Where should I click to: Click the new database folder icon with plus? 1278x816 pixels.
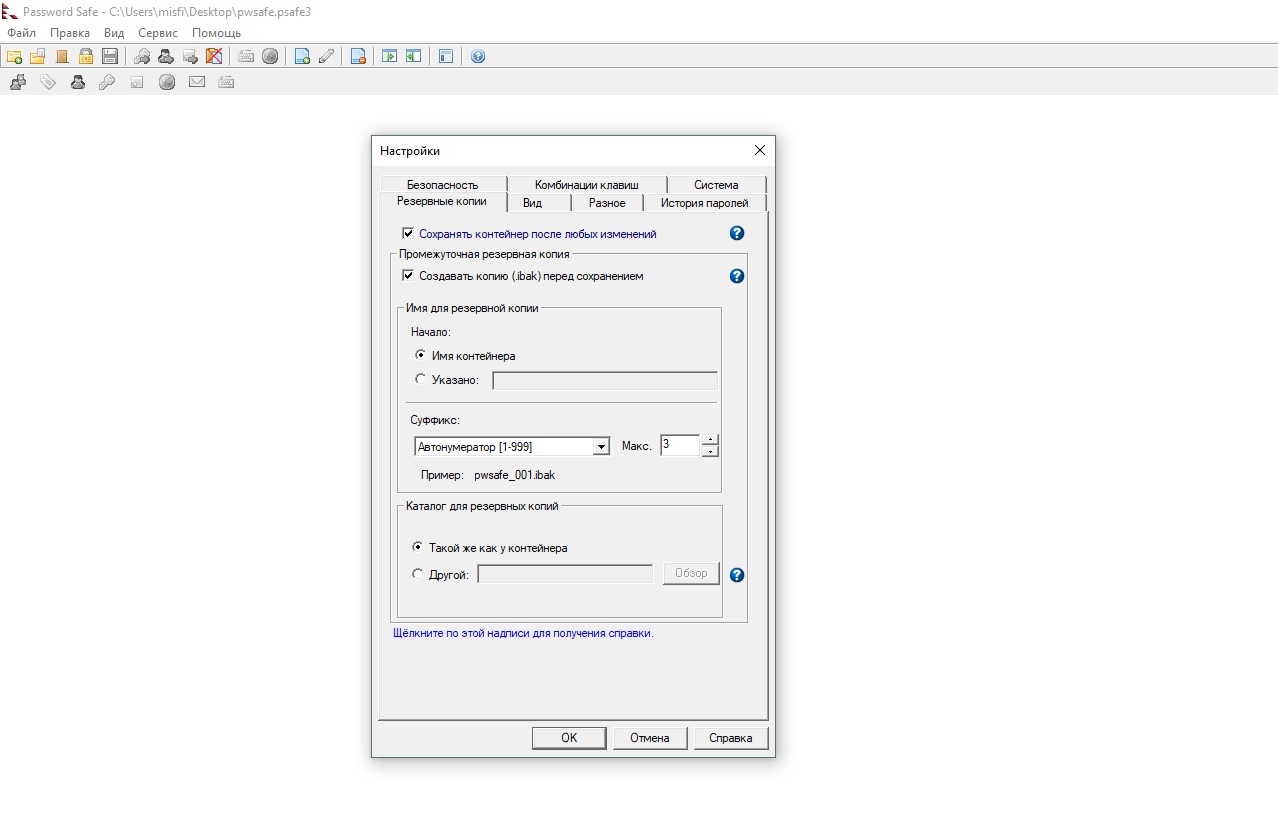click(14, 56)
